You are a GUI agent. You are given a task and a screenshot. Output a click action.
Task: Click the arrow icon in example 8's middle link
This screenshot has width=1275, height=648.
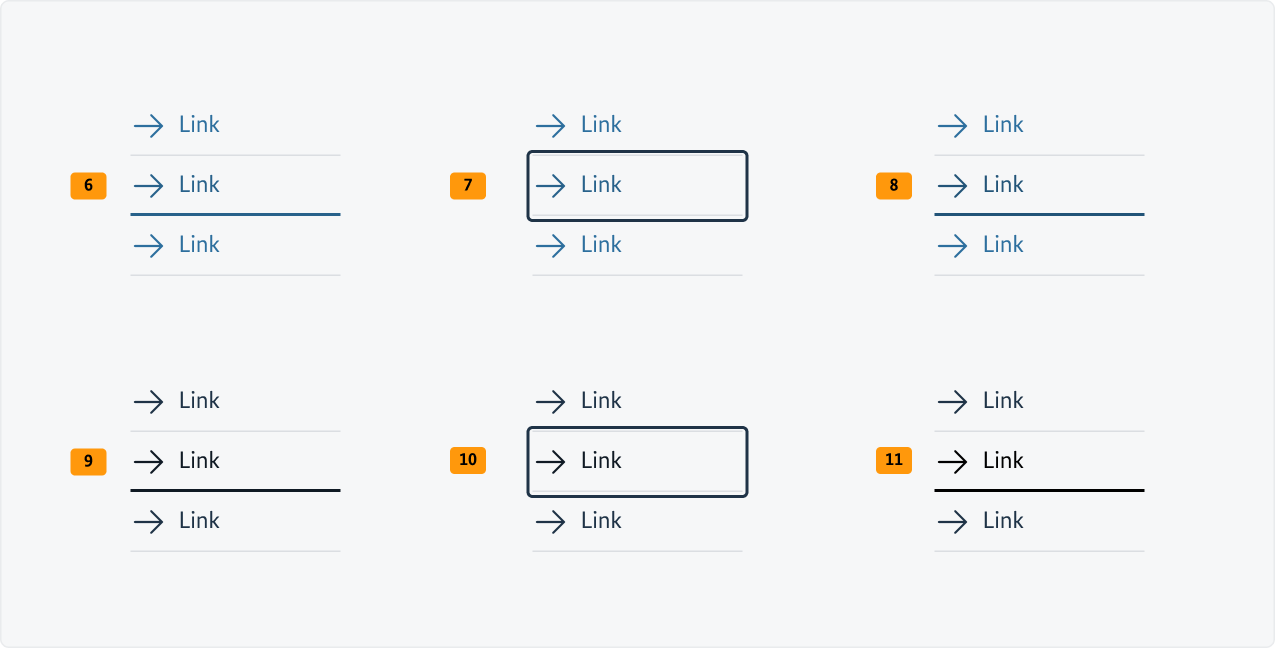point(952,185)
